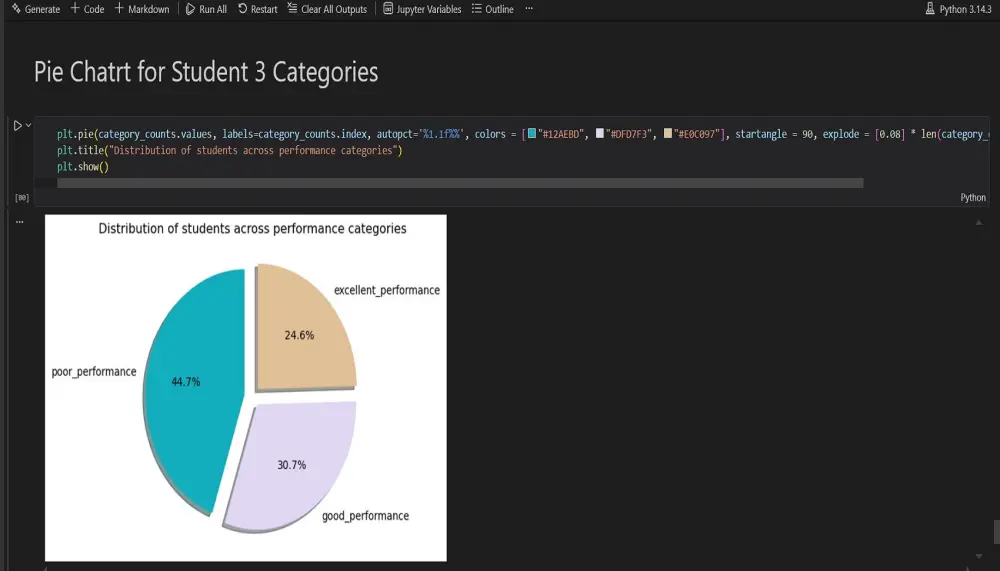Click execution count [80] label
This screenshot has height=571, width=1000.
(22, 198)
